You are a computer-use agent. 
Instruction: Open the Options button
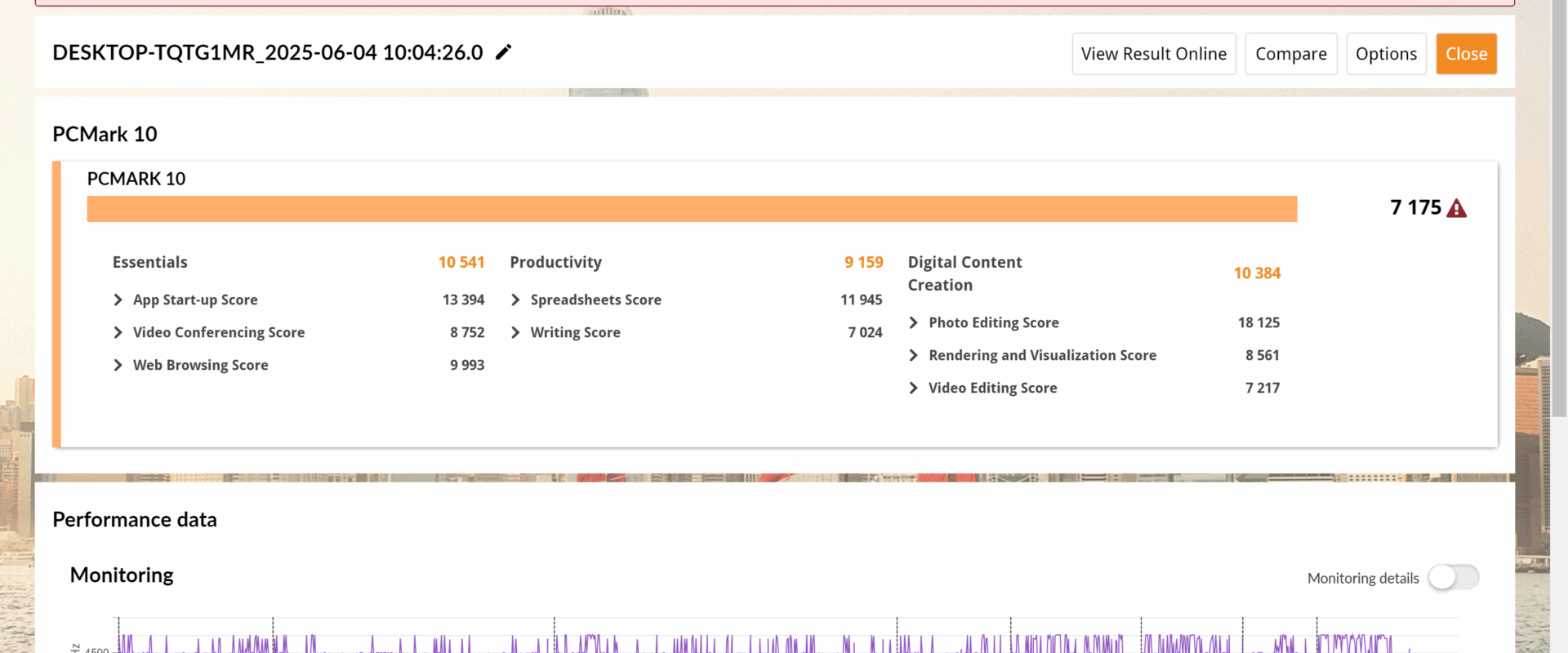[1386, 54]
